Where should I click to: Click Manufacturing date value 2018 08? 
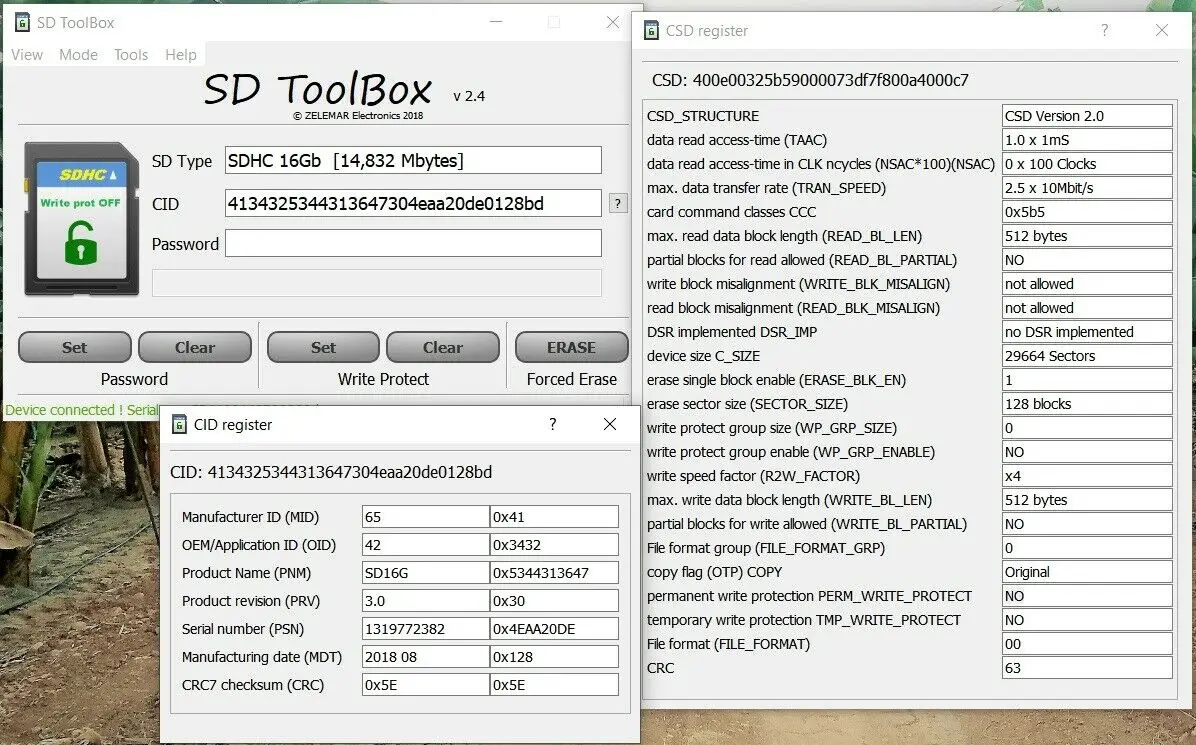click(425, 657)
